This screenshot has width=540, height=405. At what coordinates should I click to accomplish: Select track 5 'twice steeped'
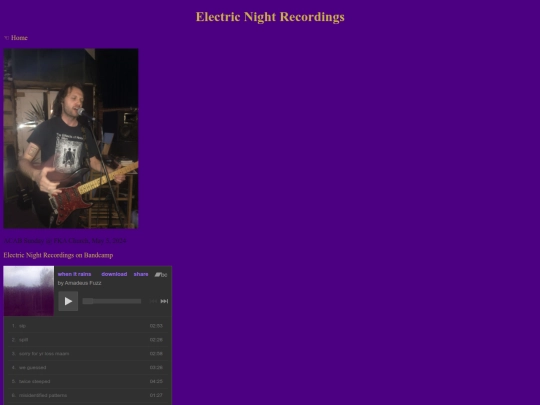coord(87,381)
